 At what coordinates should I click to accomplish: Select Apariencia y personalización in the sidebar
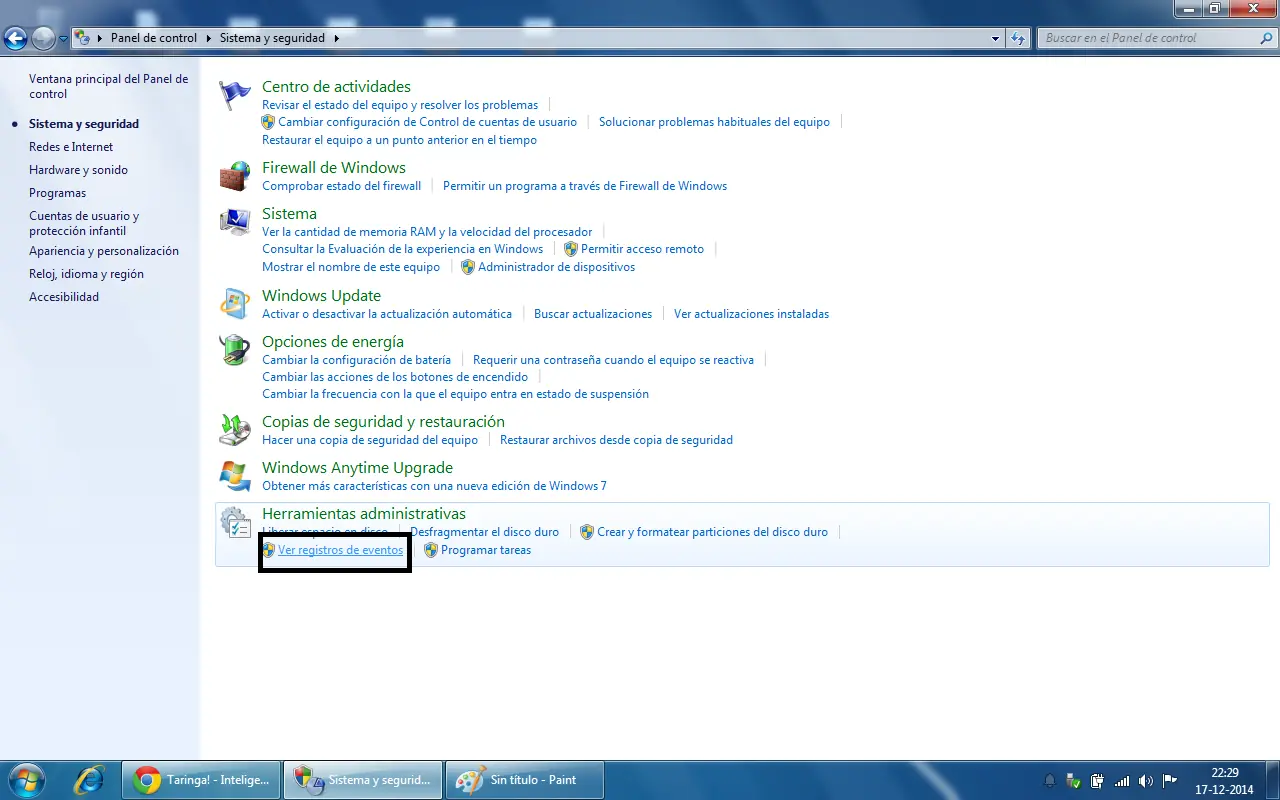tap(104, 251)
